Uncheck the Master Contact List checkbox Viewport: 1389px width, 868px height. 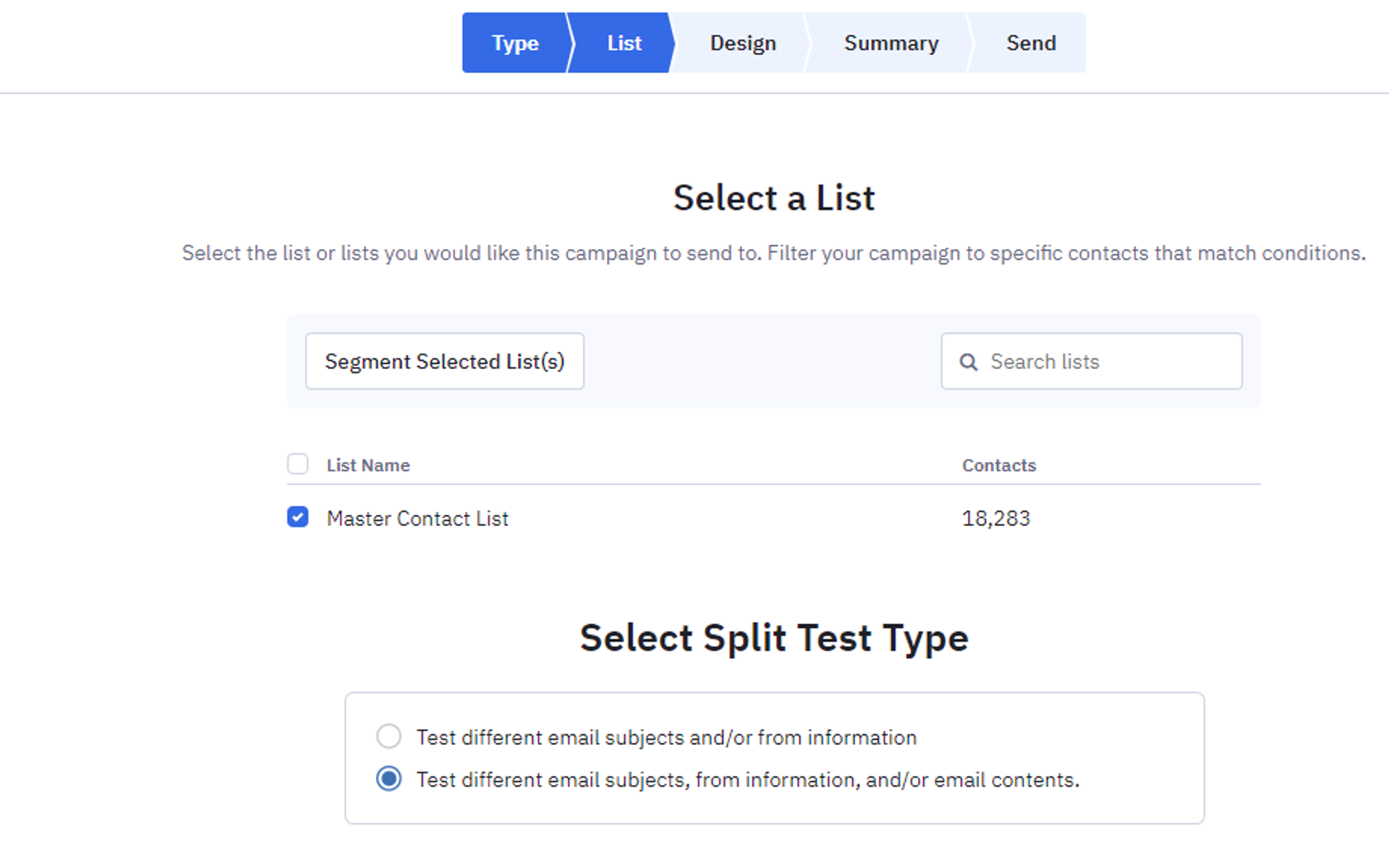(297, 517)
